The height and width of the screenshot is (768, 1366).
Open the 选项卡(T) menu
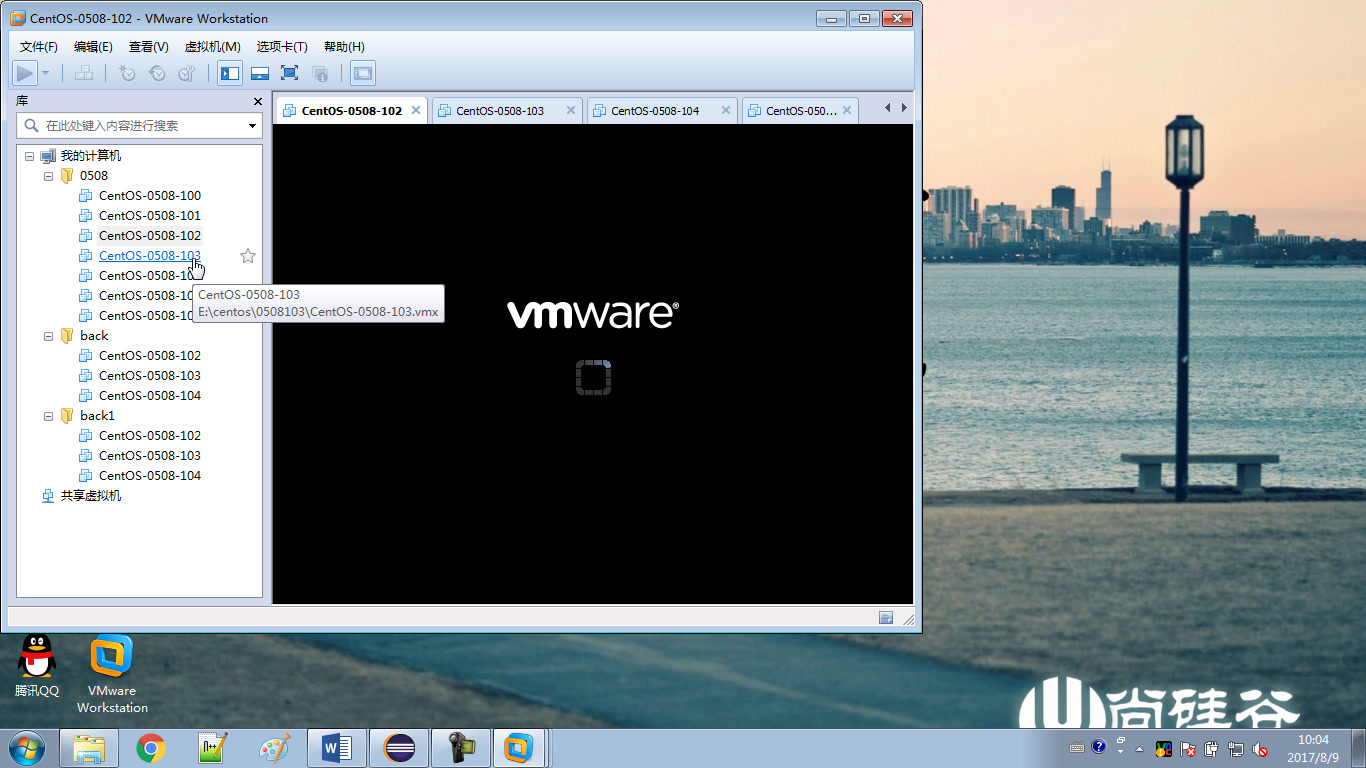coord(282,47)
